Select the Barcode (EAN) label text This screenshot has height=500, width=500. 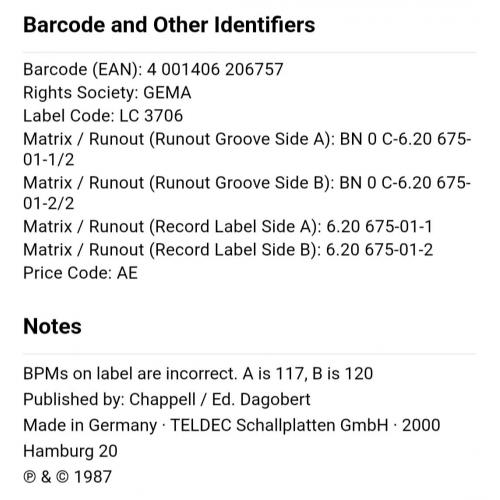pos(83,70)
